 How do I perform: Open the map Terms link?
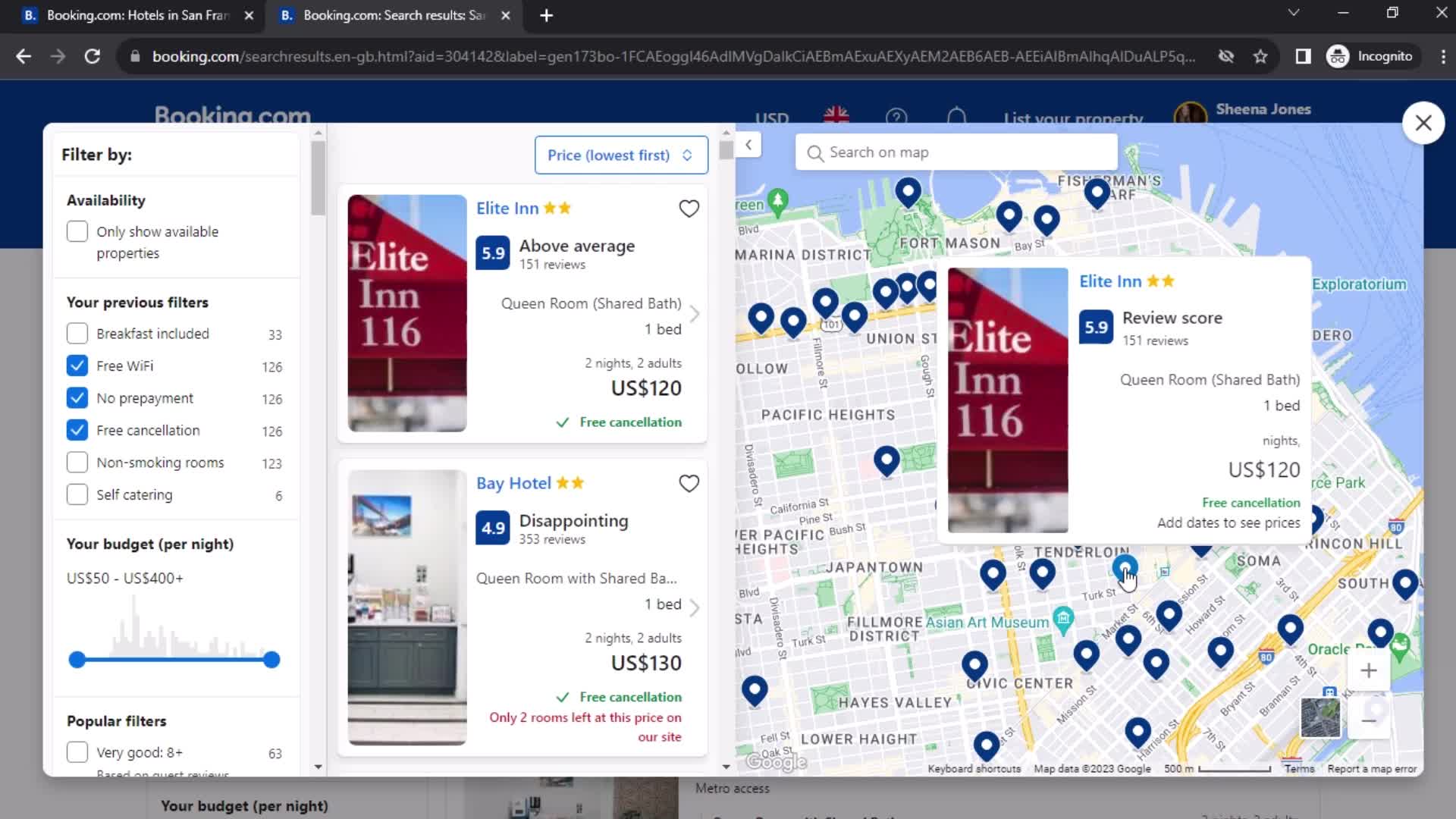pyautogui.click(x=1299, y=769)
